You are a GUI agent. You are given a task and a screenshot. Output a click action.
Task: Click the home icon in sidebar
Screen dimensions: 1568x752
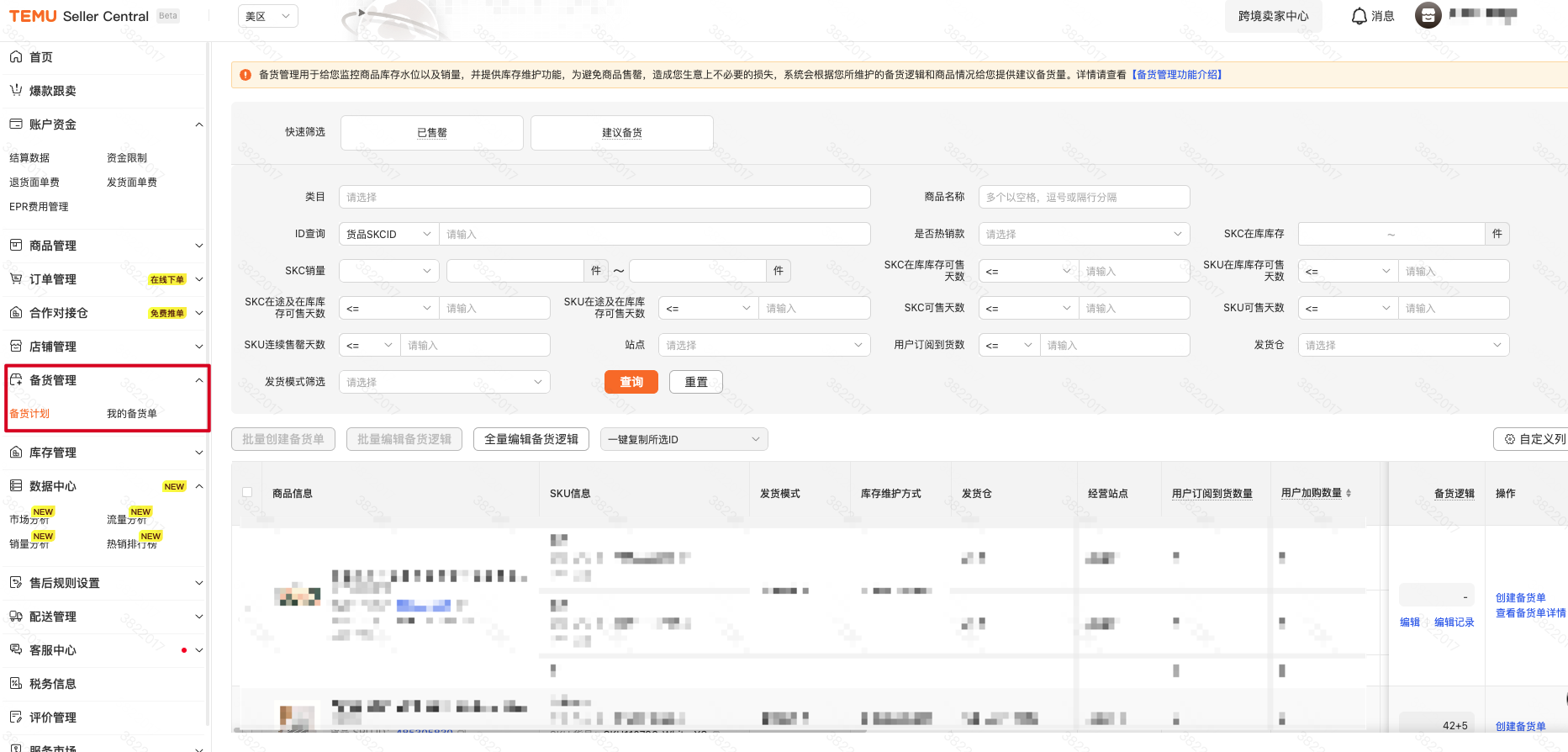(x=16, y=57)
